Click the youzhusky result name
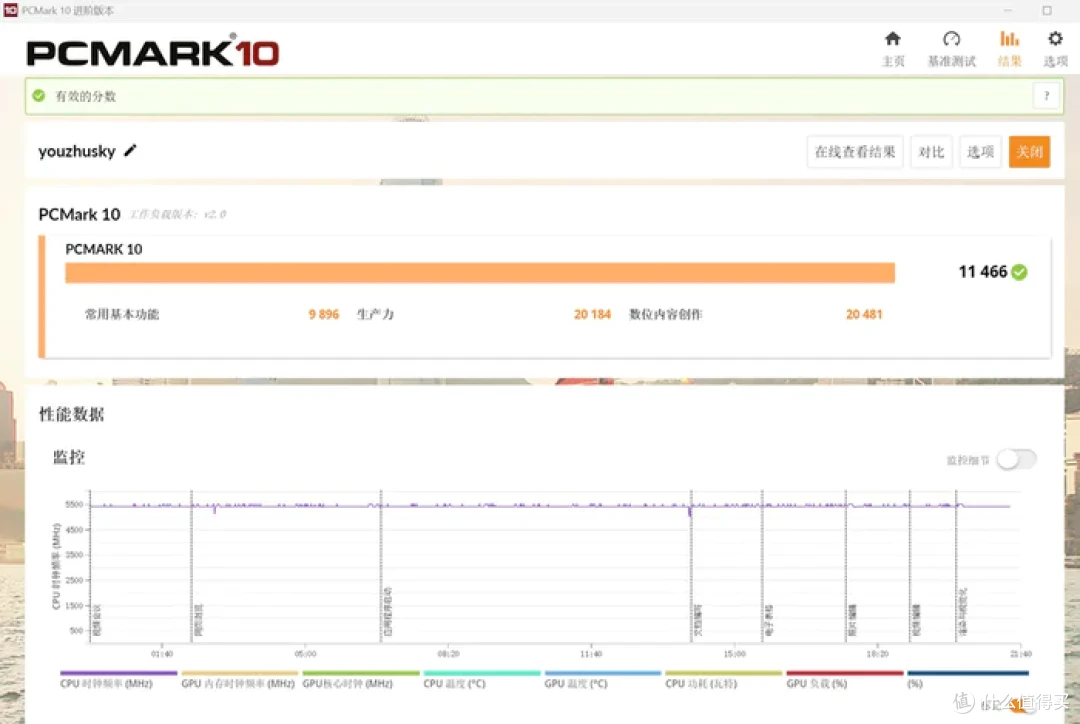This screenshot has width=1080, height=724. point(77,151)
